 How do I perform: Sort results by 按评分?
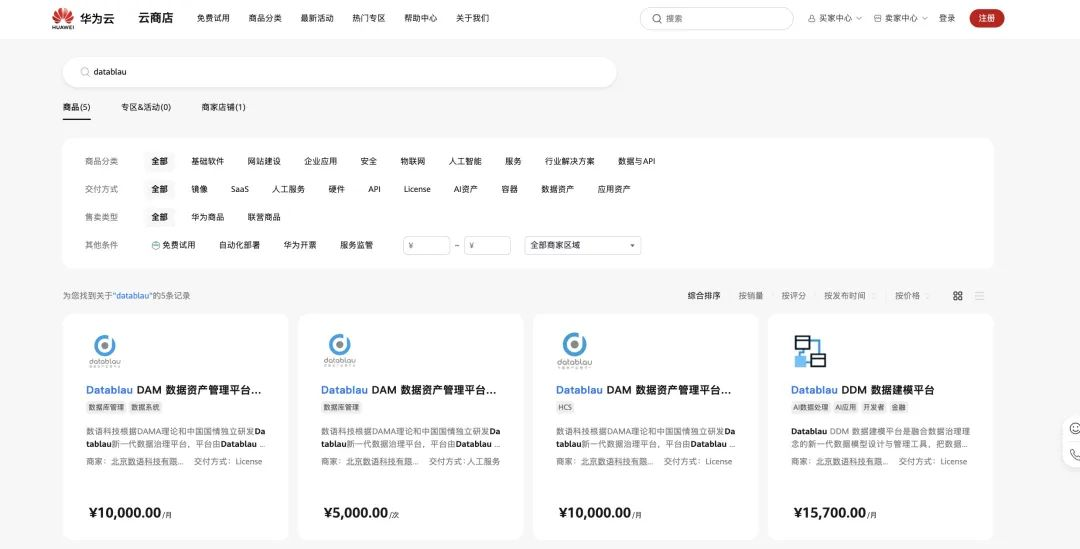tap(793, 296)
